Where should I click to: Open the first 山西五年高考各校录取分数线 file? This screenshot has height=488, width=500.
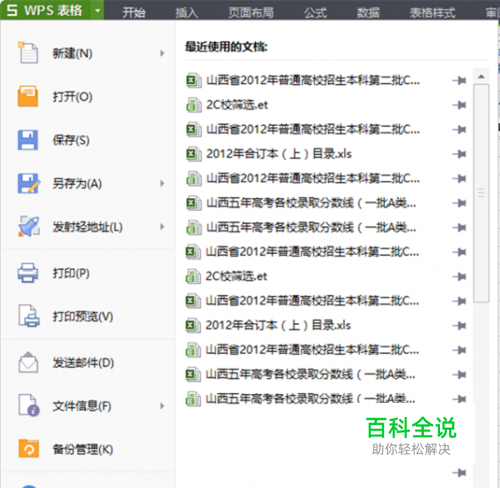click(311, 203)
